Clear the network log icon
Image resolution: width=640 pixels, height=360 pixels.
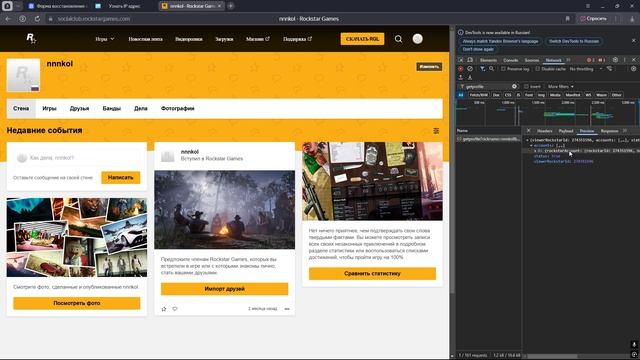(470, 69)
